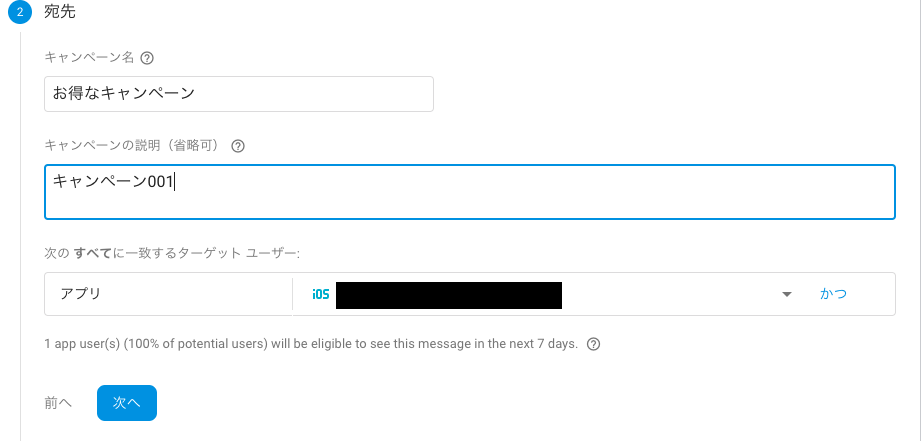Click the step 2 number badge

point(20,14)
